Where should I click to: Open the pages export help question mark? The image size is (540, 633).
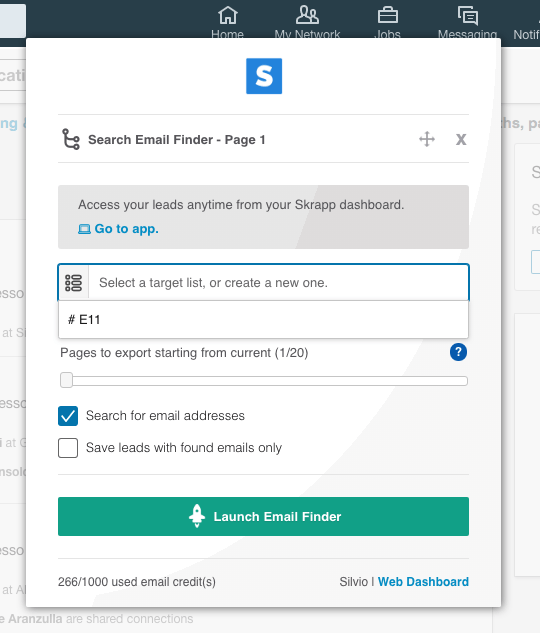458,352
